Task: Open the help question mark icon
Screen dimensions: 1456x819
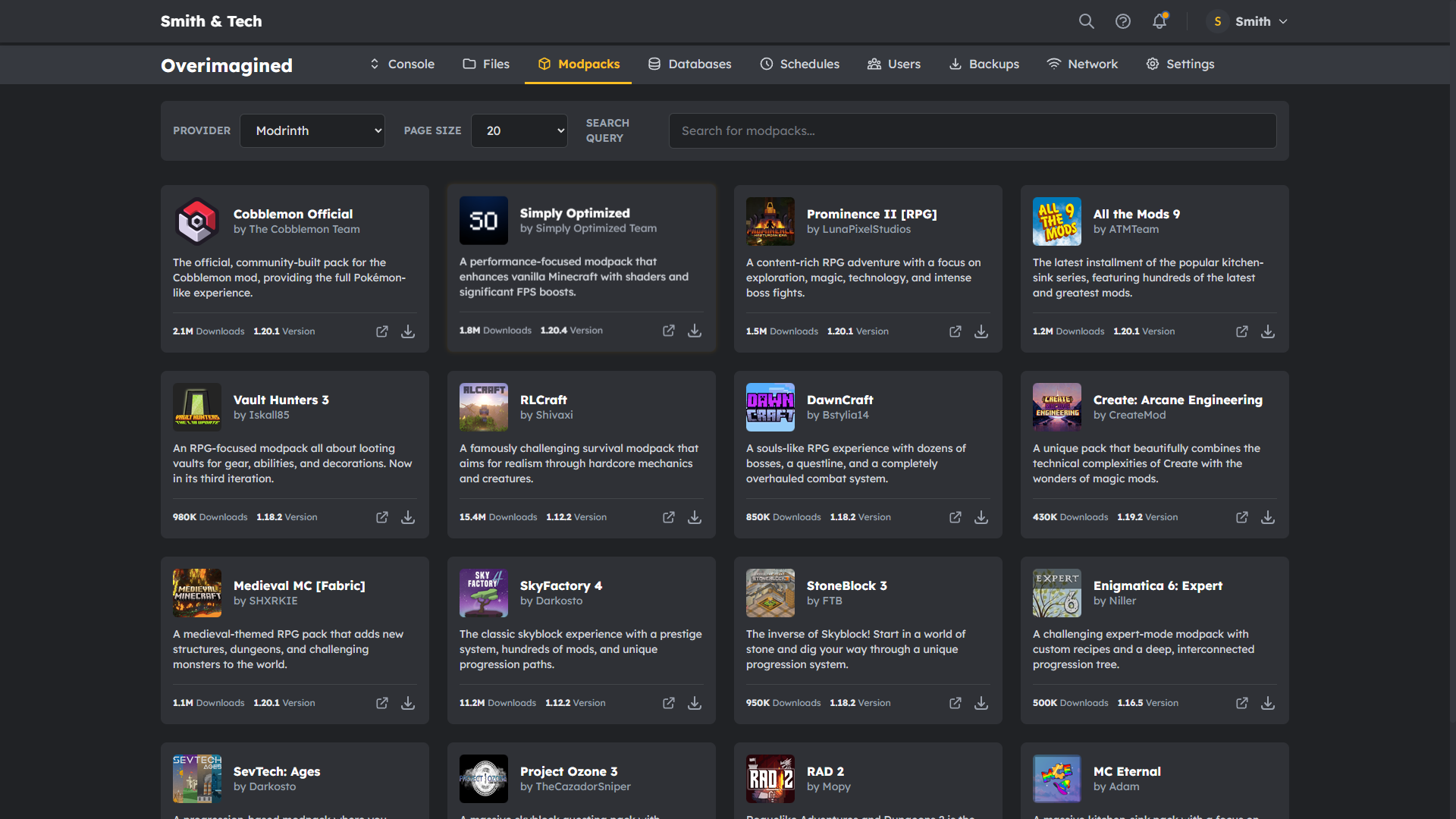Action: [x=1122, y=21]
